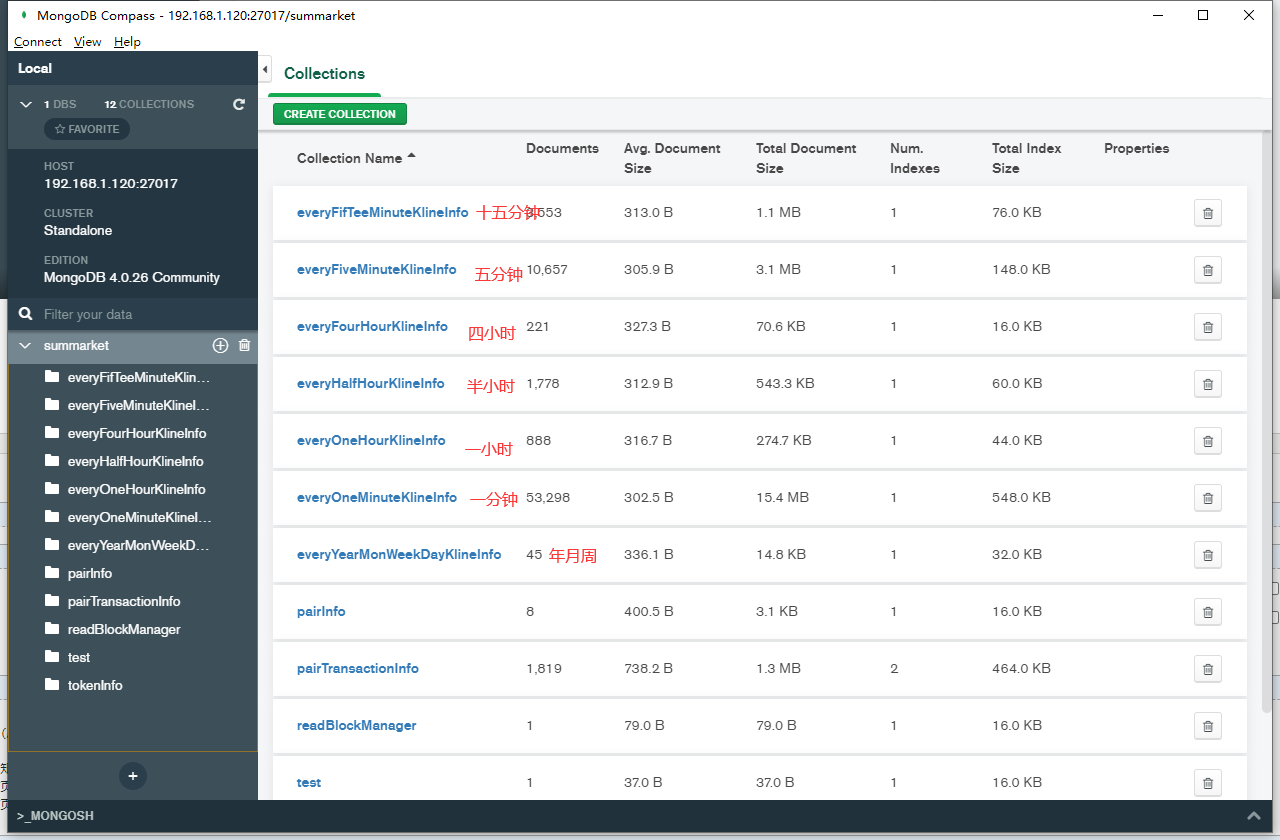Click the Favorite star button
Image resolution: width=1280 pixels, height=840 pixels.
(87, 129)
